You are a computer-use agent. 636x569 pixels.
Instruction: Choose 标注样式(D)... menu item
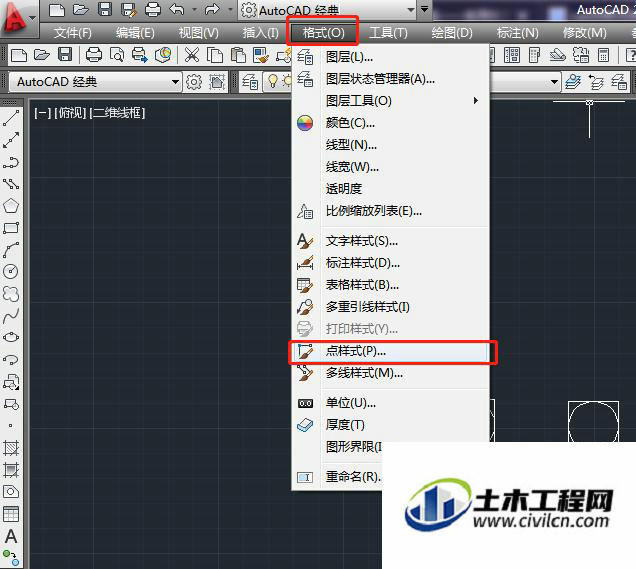[390, 263]
